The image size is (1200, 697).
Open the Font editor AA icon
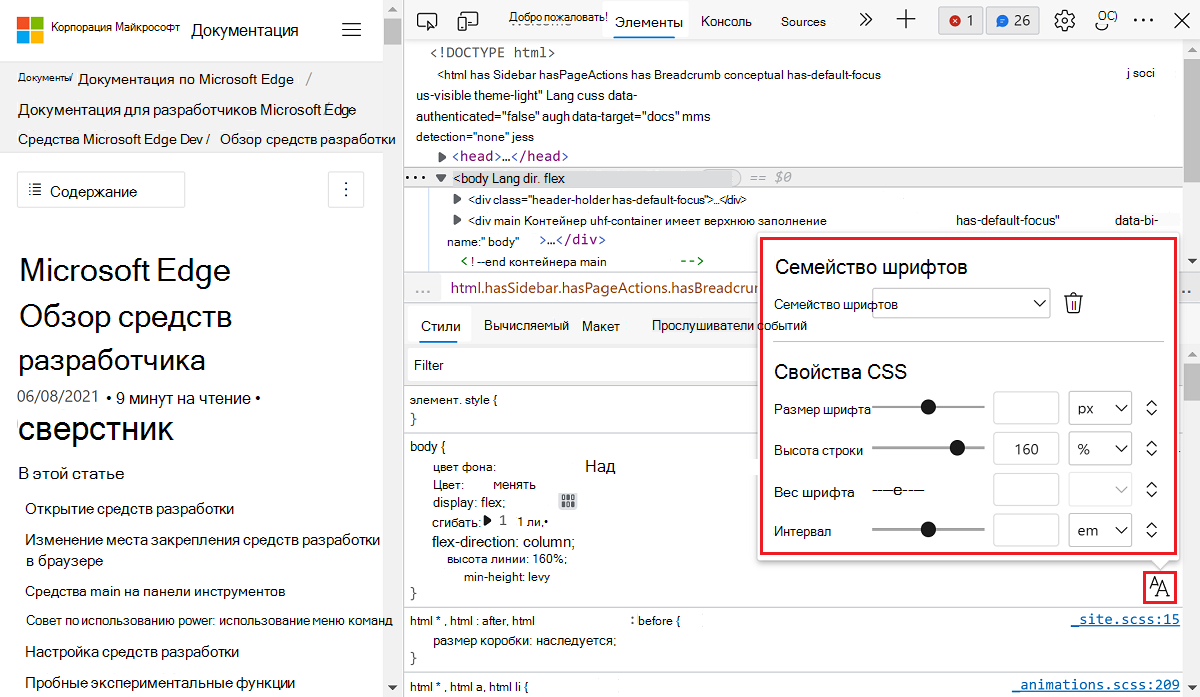pyautogui.click(x=1160, y=588)
